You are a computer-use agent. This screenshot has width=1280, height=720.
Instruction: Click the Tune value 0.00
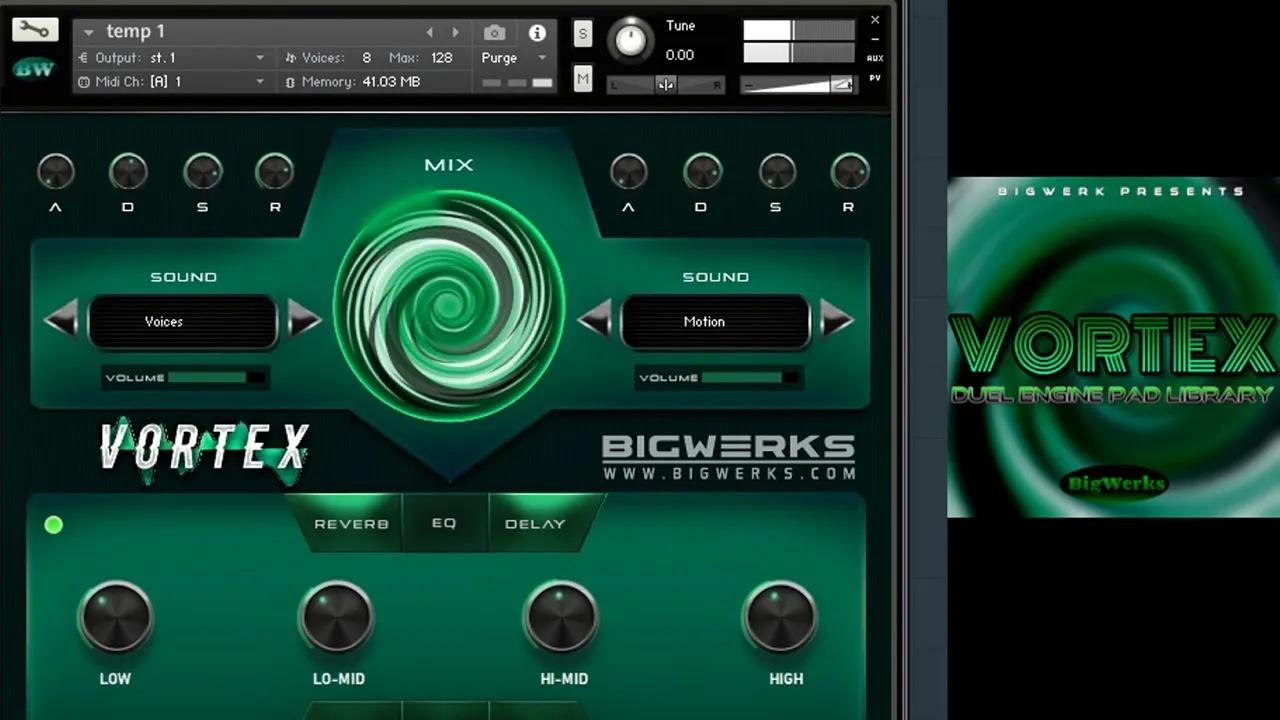[680, 55]
